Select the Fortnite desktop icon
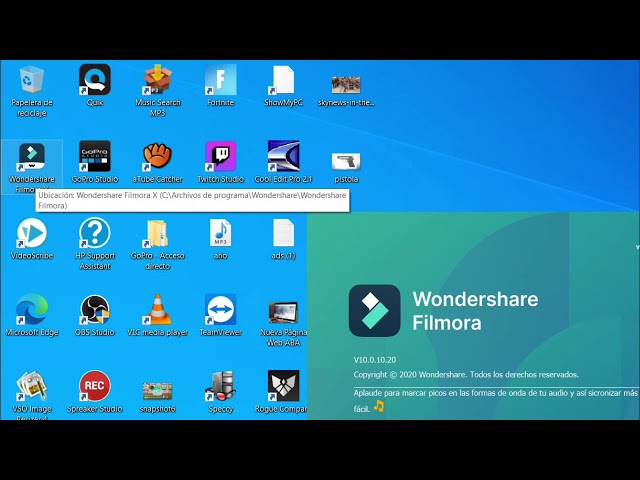Viewport: 640px width, 480px height. [220, 85]
